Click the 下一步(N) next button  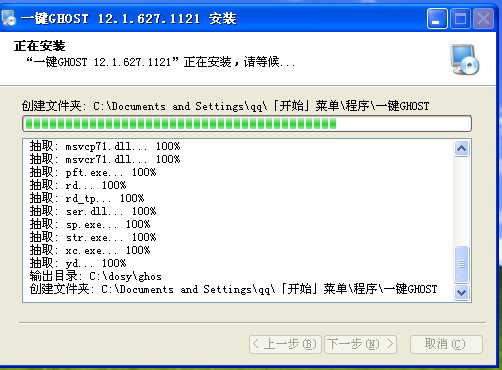(x=360, y=344)
